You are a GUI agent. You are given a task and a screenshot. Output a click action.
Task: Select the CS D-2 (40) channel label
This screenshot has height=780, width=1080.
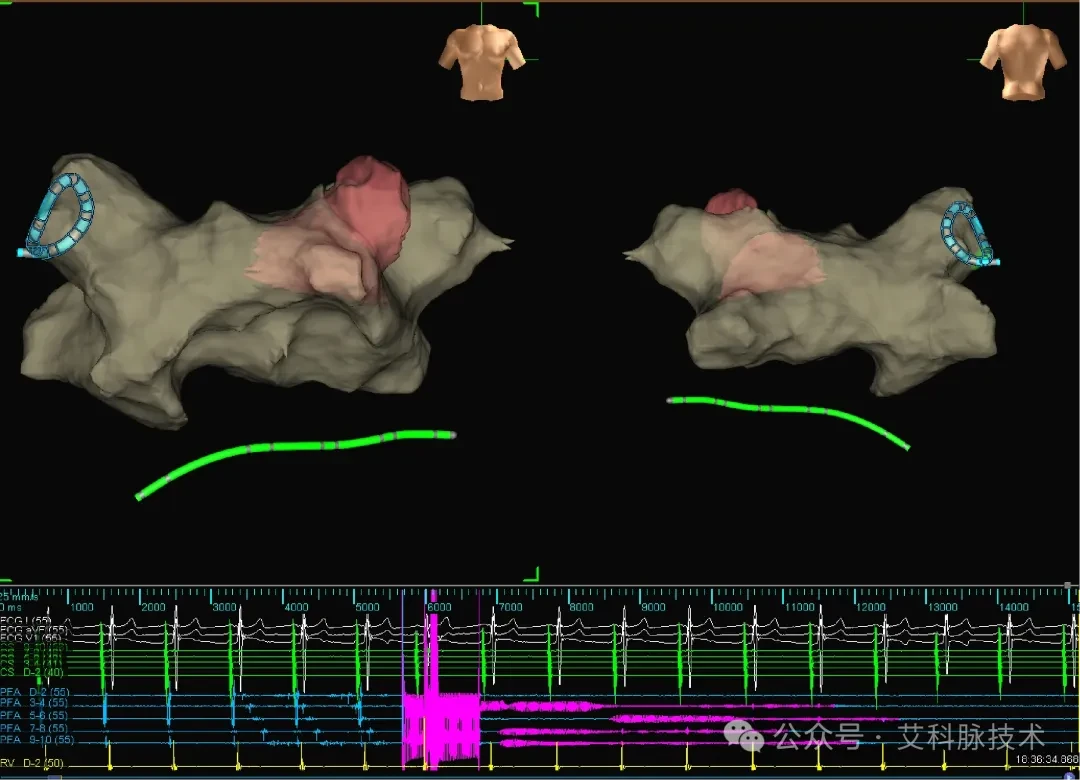click(x=32, y=672)
